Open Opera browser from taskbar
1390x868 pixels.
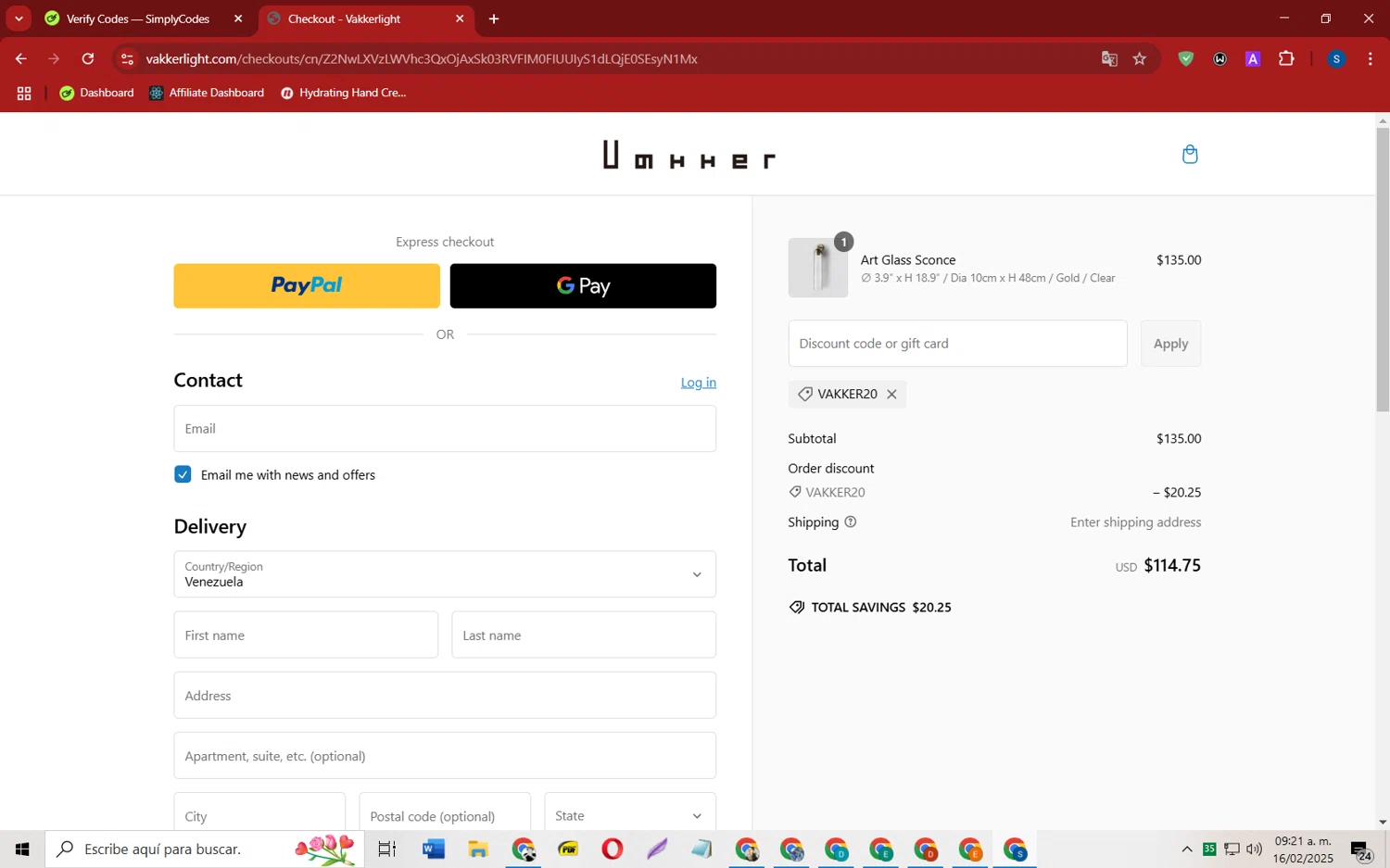(x=613, y=849)
